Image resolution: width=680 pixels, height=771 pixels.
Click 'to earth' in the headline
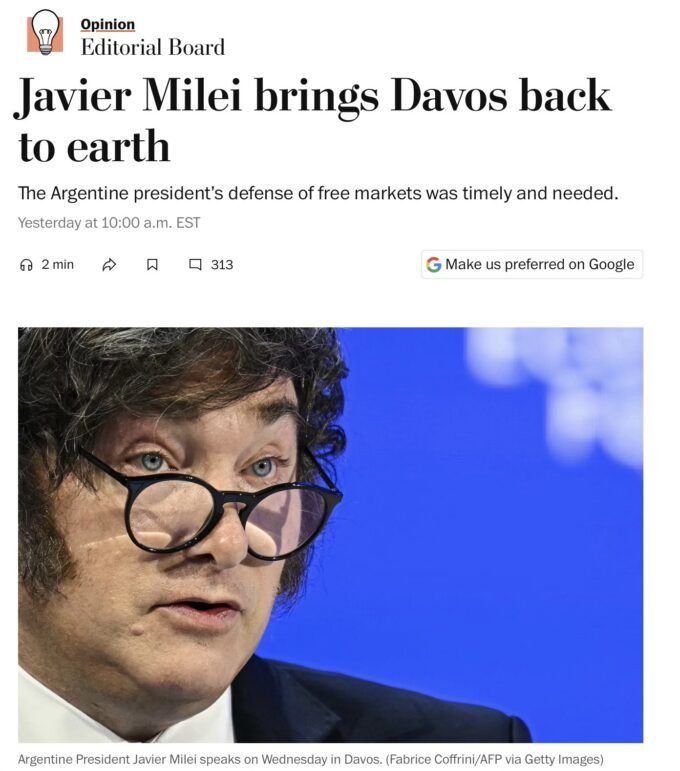[94, 147]
